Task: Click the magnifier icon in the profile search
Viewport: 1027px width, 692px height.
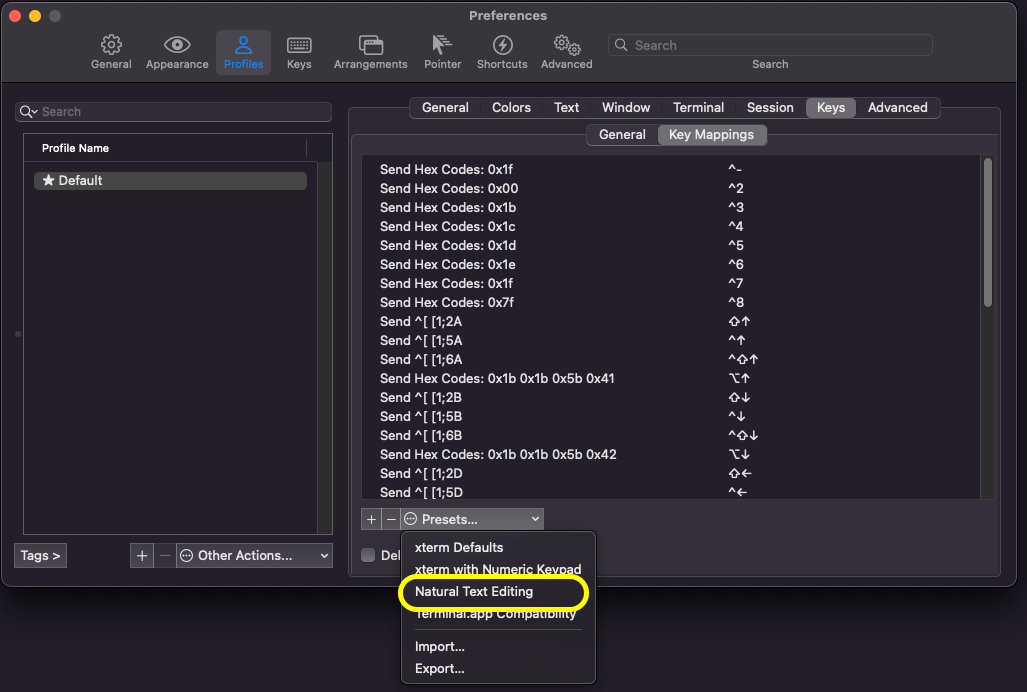Action: coord(28,112)
